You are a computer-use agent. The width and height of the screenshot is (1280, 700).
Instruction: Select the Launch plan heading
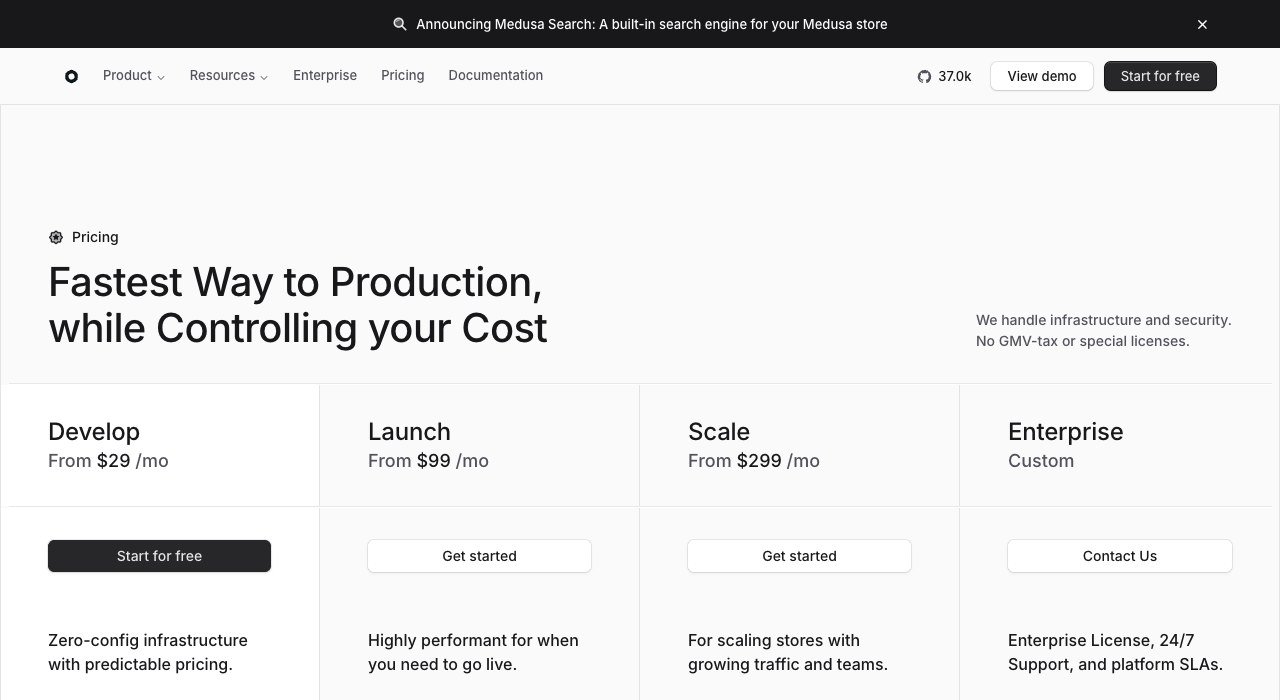tap(409, 432)
